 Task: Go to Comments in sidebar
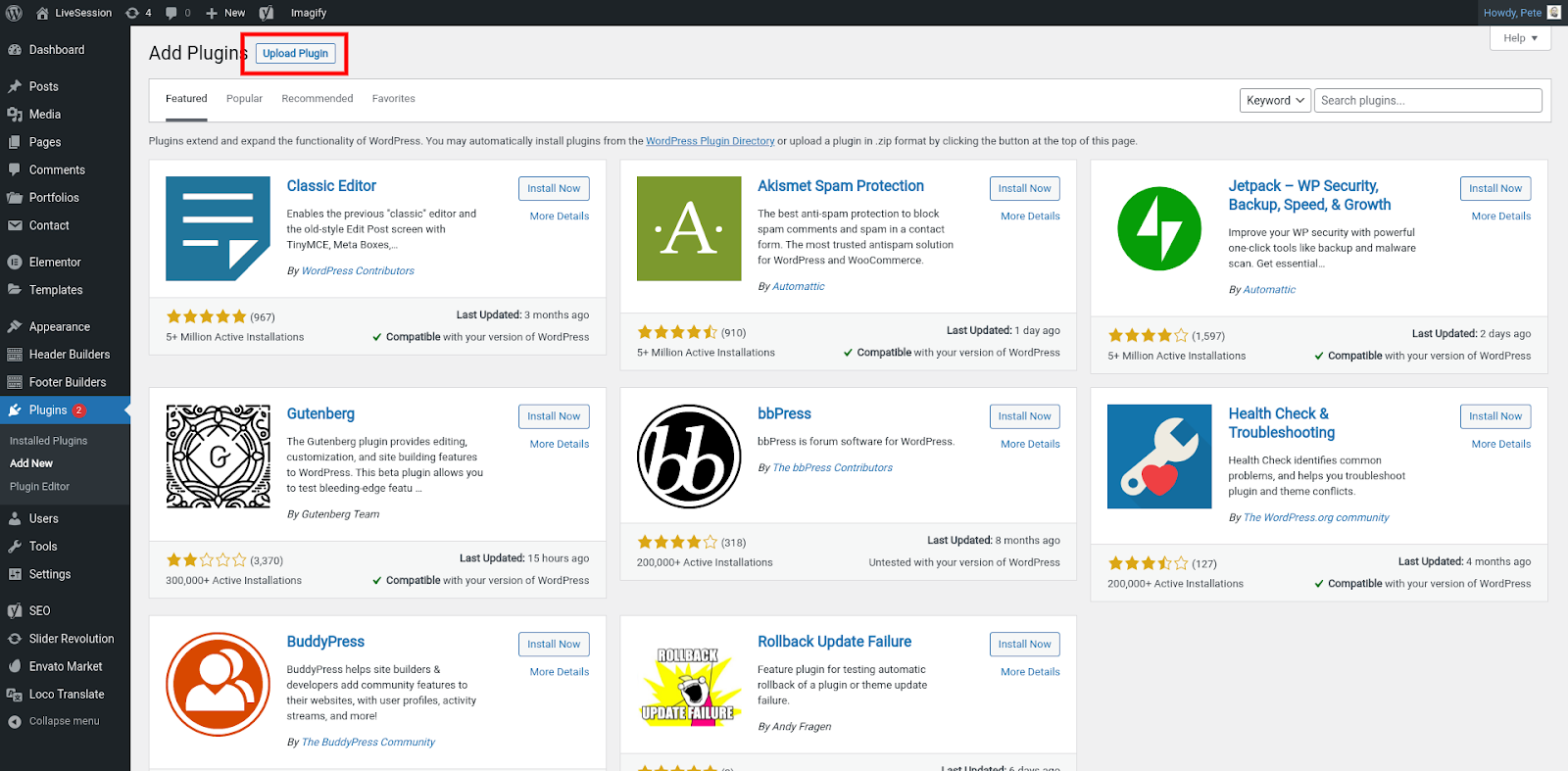click(57, 169)
